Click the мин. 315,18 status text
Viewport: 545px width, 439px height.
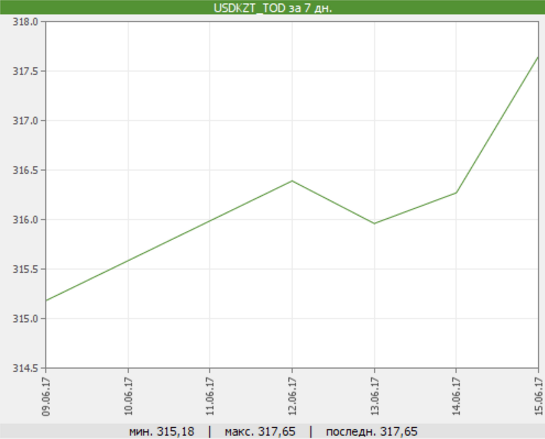(x=162, y=432)
